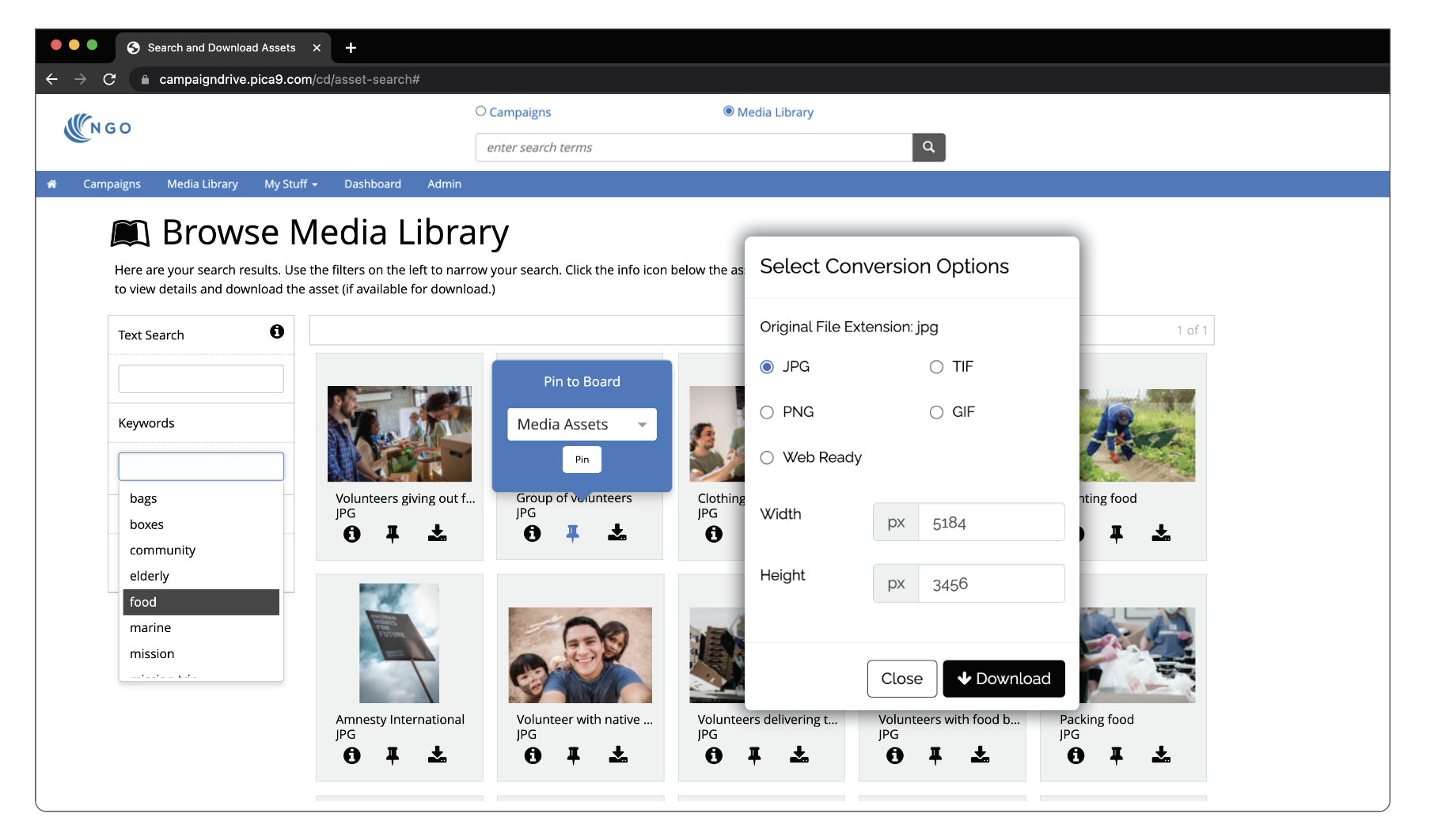Image resolution: width=1453 pixels, height=840 pixels.
Task: Download the Group of volunteers asset
Action: click(x=617, y=533)
